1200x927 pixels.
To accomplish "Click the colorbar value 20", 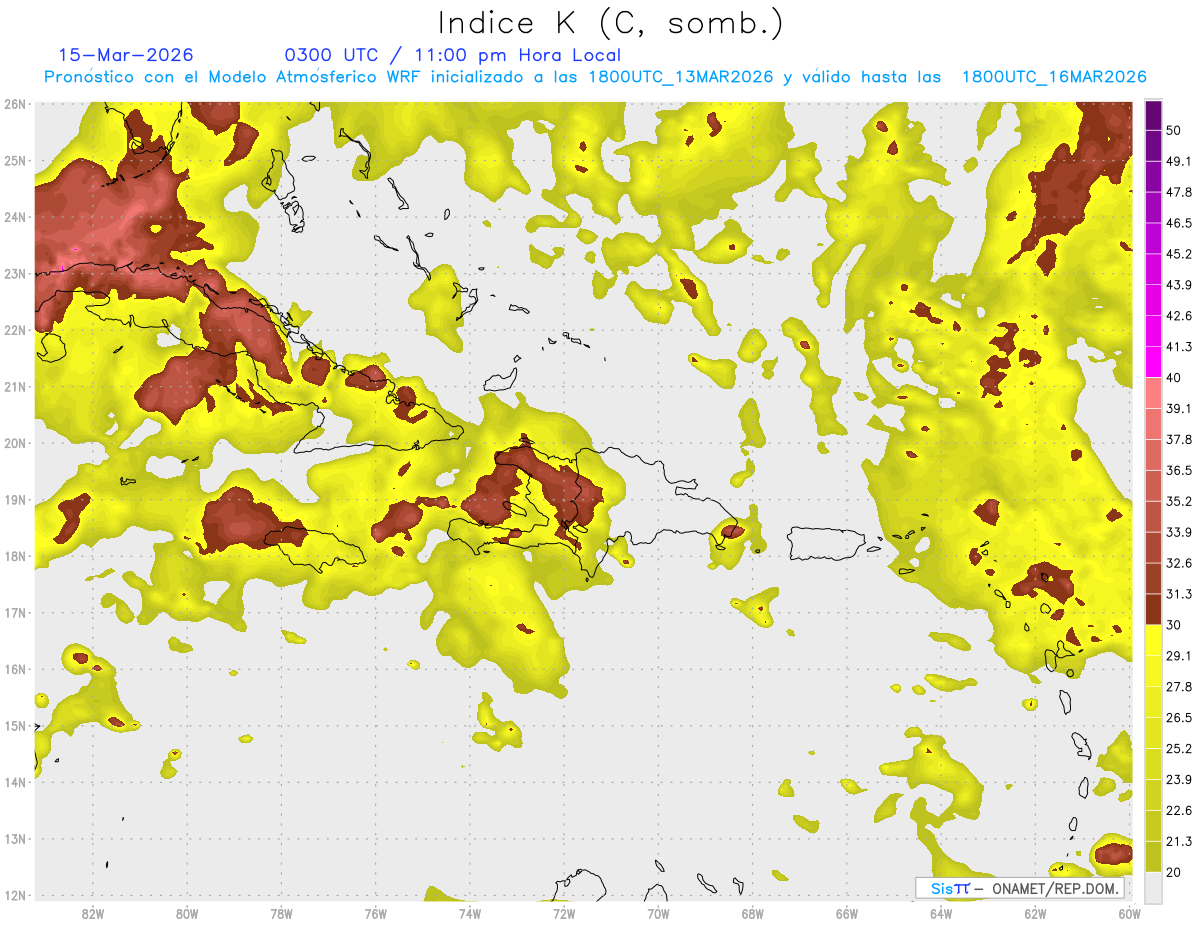I will [1174, 872].
